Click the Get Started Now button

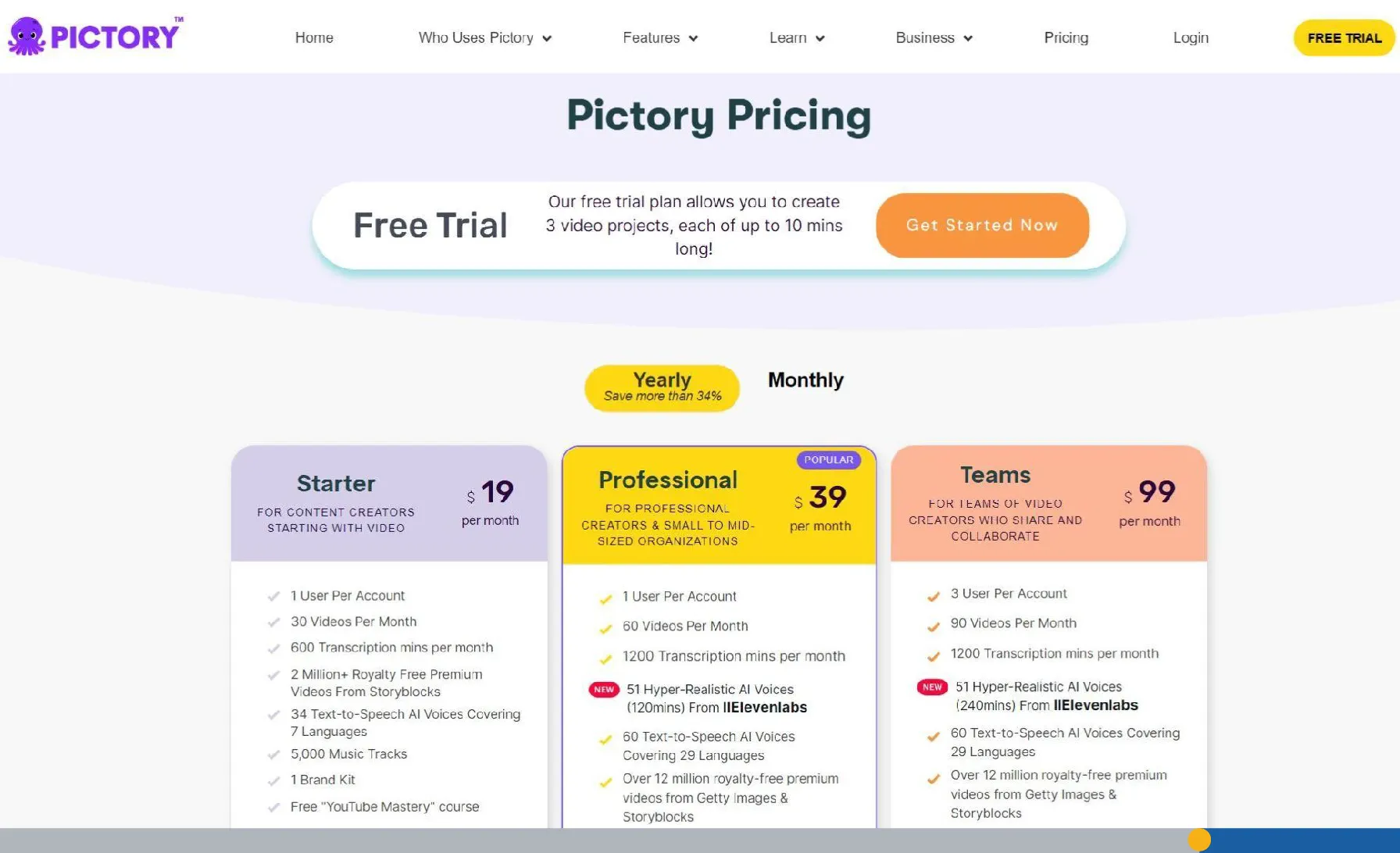[x=982, y=225]
